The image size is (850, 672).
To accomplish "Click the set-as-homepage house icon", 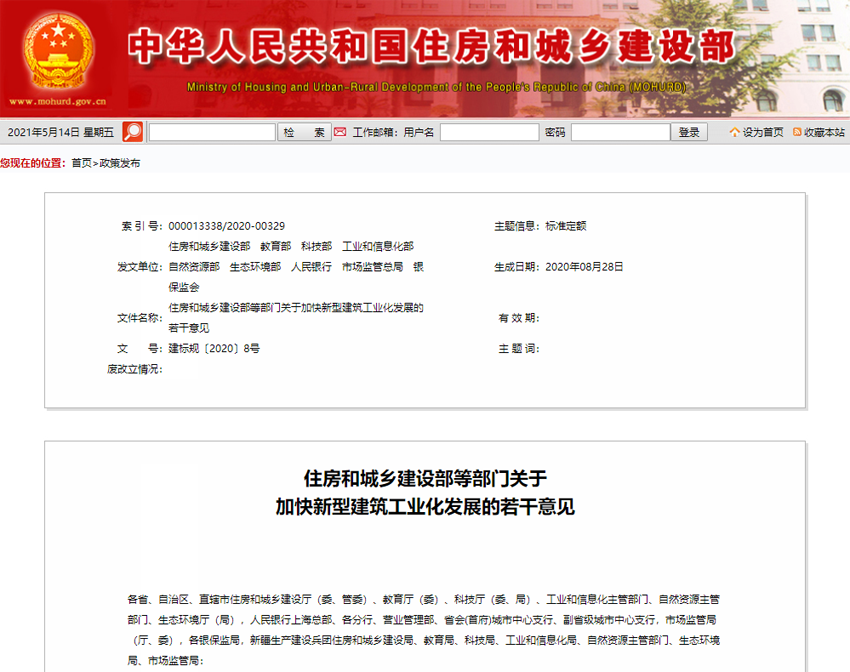I will click(735, 132).
